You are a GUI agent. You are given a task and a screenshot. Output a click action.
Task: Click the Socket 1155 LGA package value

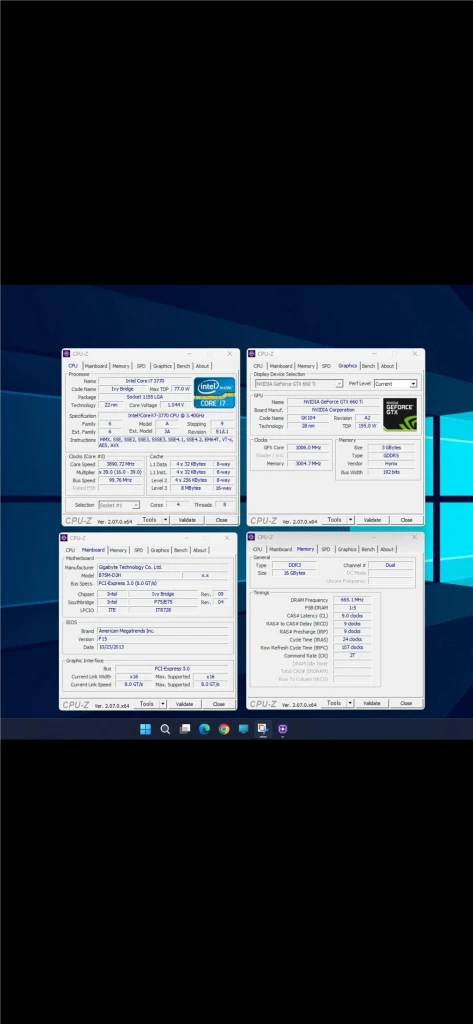pyautogui.click(x=145, y=397)
